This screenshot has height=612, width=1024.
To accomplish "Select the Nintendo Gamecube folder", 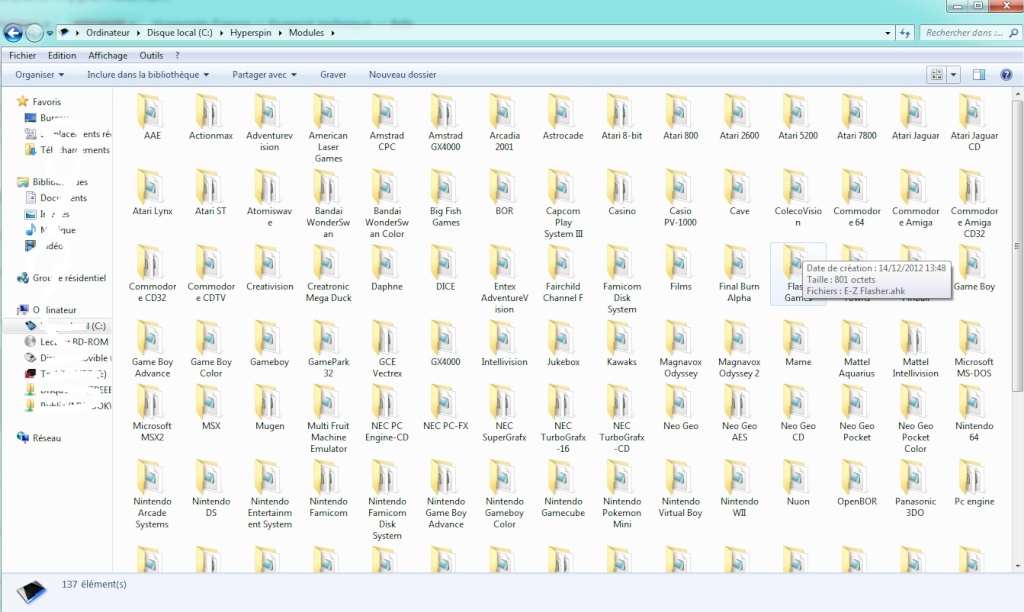I will pyautogui.click(x=562, y=489).
